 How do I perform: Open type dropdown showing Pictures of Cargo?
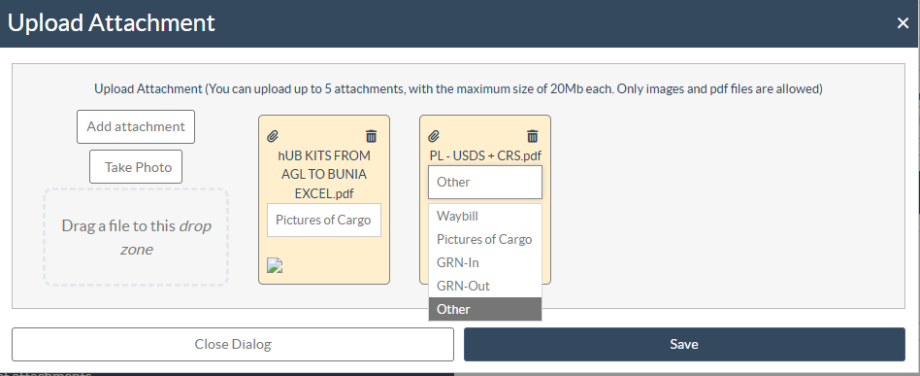click(x=324, y=220)
